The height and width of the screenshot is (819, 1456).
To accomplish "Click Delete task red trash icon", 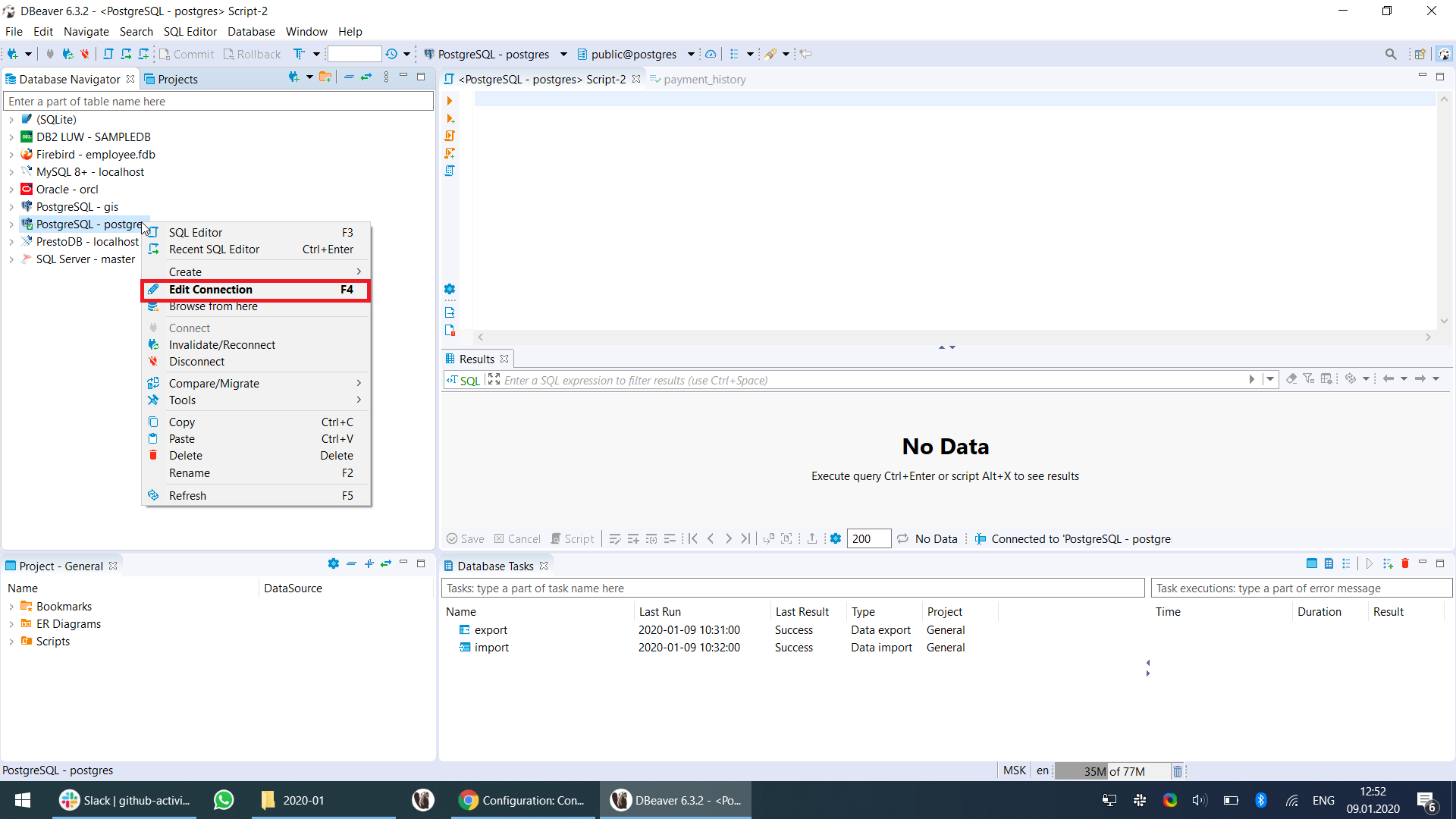I will point(1405,563).
